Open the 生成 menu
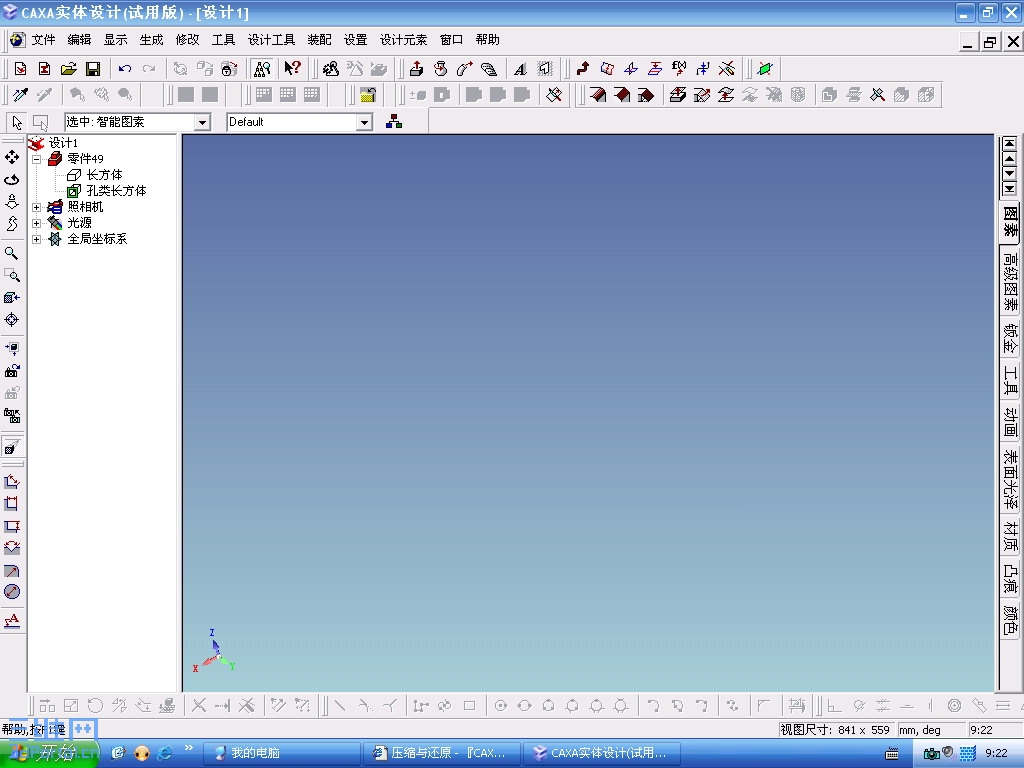The width and height of the screenshot is (1024, 768). point(151,40)
